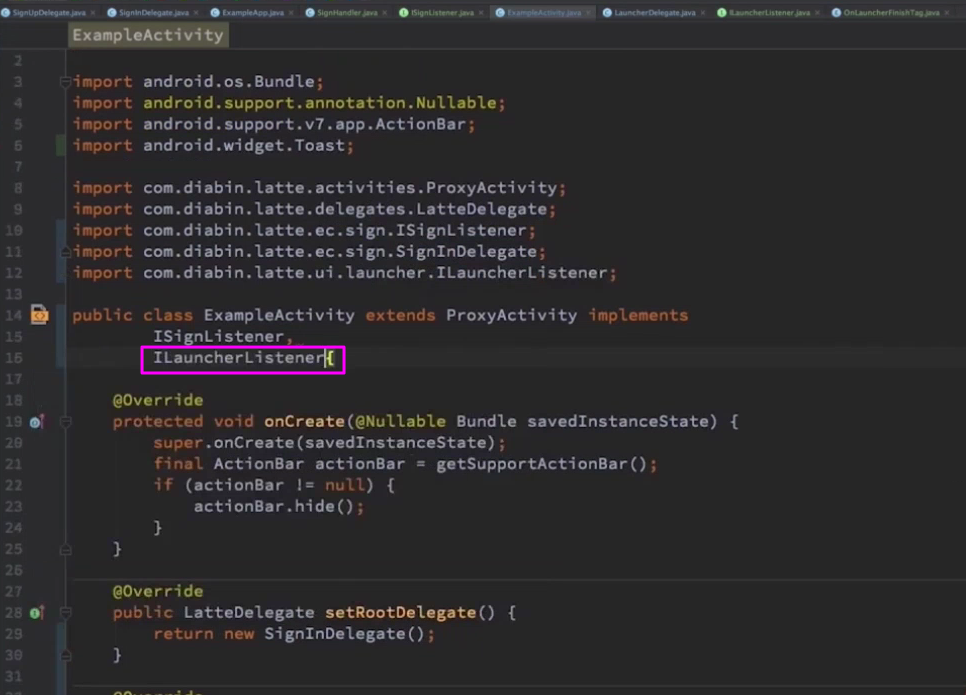Image resolution: width=966 pixels, height=695 pixels.
Task: Switch to the ISignListener.java tab
Action: 442,12
